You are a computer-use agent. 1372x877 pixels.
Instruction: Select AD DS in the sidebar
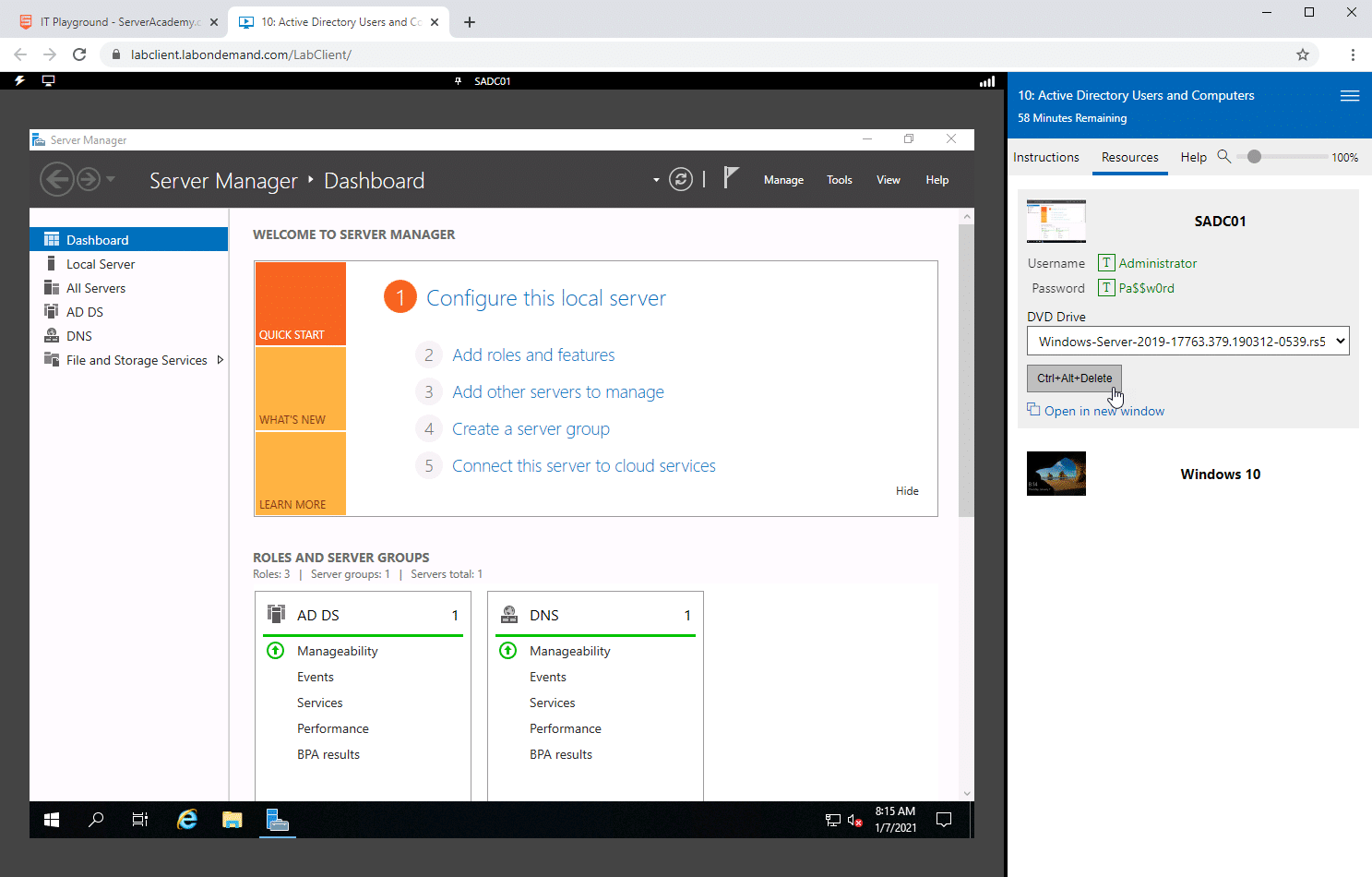(x=85, y=312)
